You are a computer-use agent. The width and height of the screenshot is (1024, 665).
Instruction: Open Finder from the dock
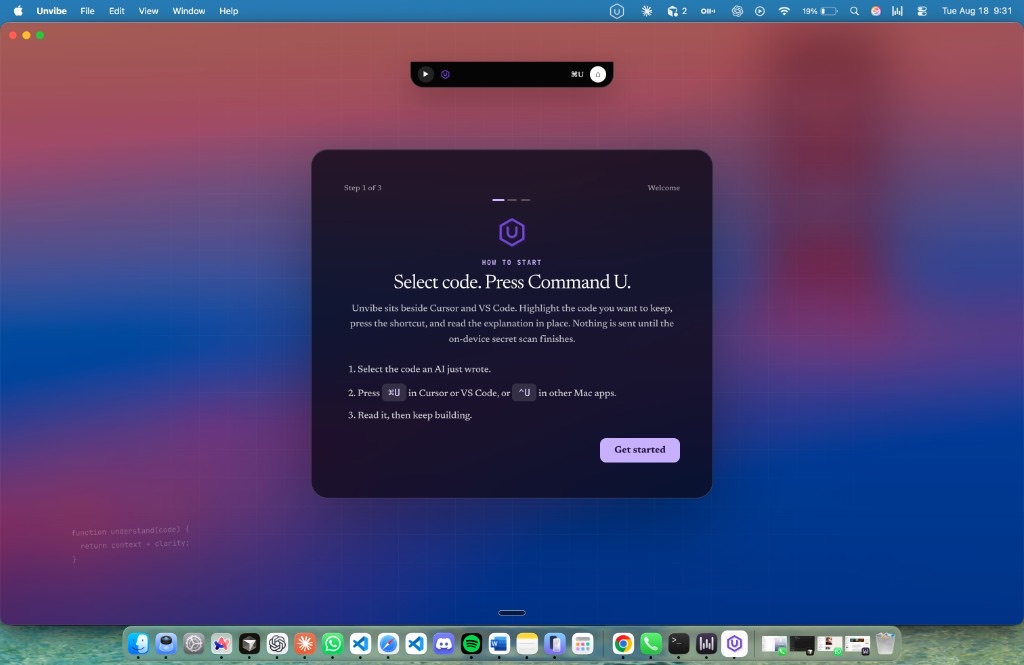pos(138,644)
